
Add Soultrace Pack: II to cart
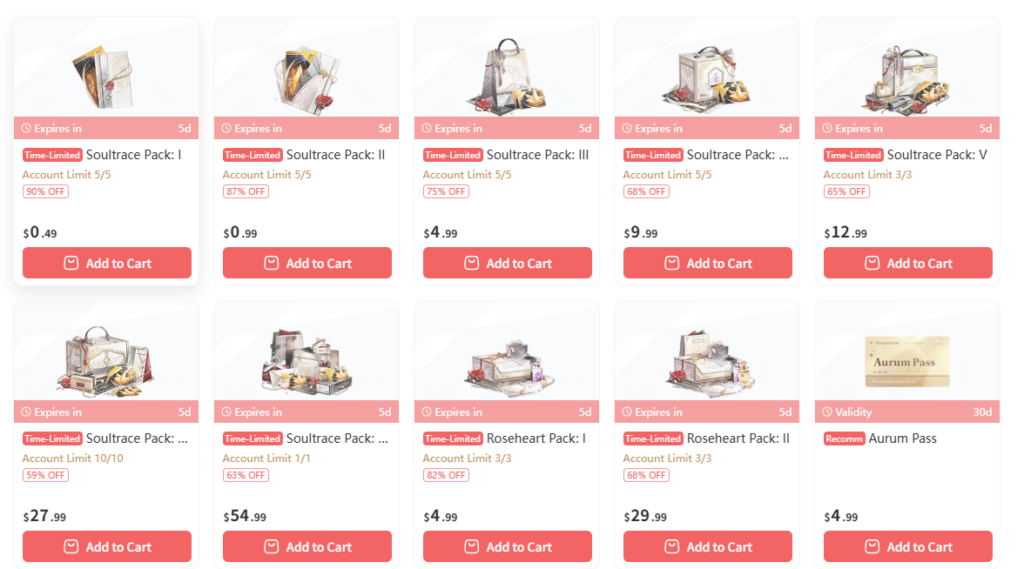[x=307, y=263]
